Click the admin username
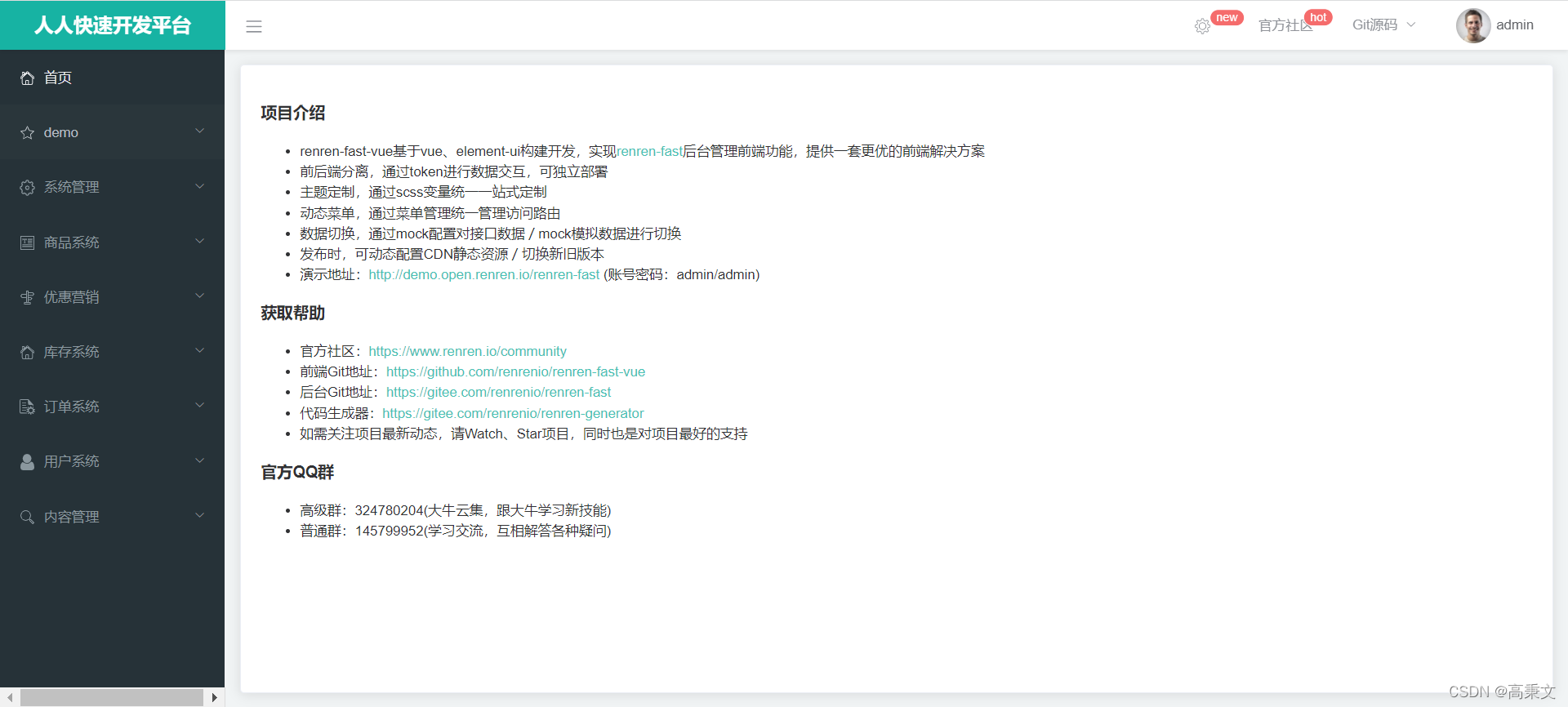Screen dimensions: 1568x707 (1515, 24)
